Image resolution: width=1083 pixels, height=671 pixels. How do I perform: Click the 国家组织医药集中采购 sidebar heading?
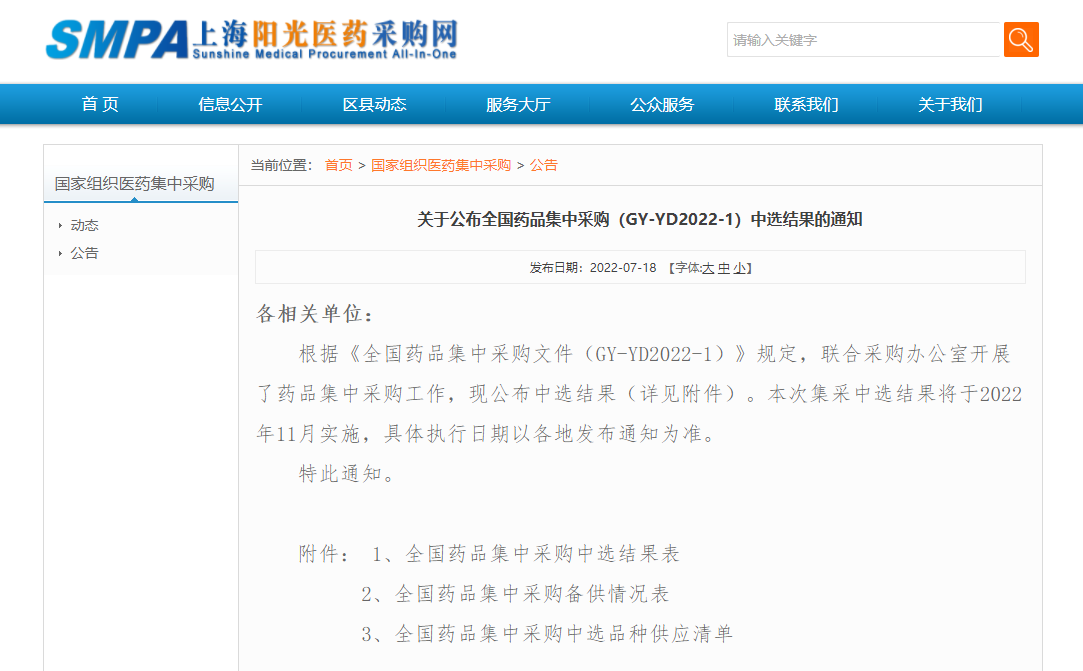135,184
